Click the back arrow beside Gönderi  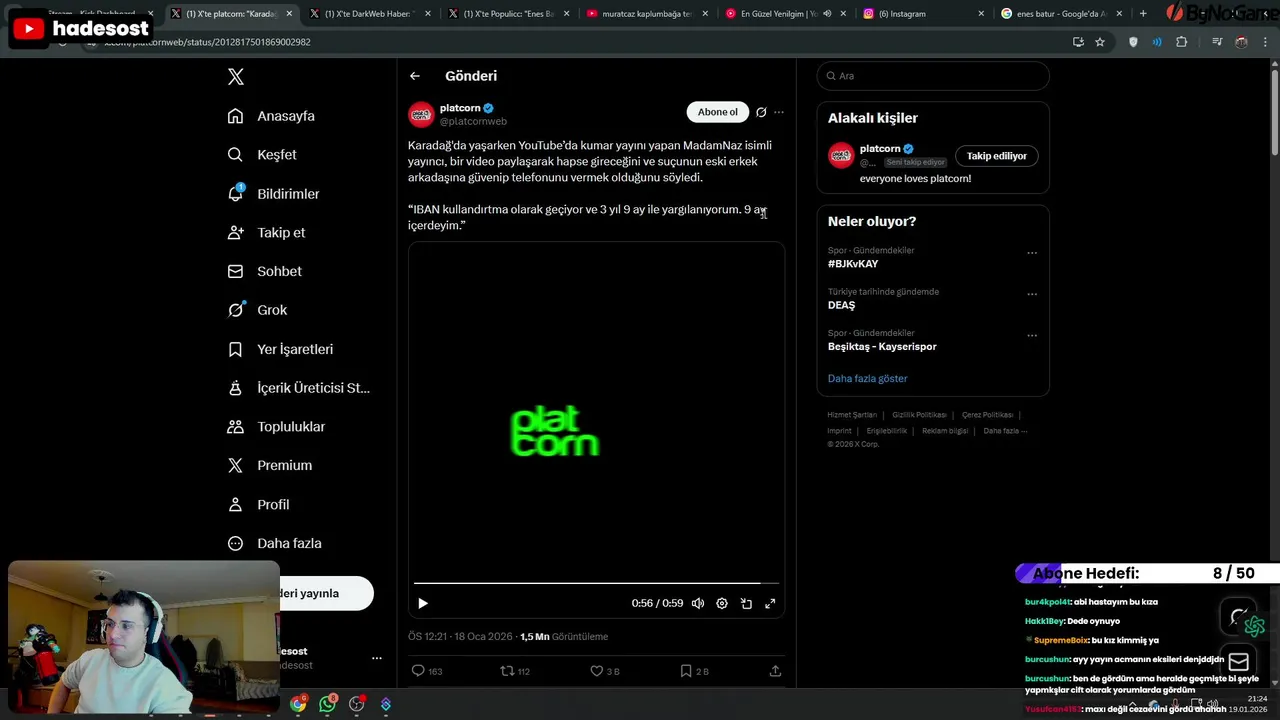tap(415, 76)
